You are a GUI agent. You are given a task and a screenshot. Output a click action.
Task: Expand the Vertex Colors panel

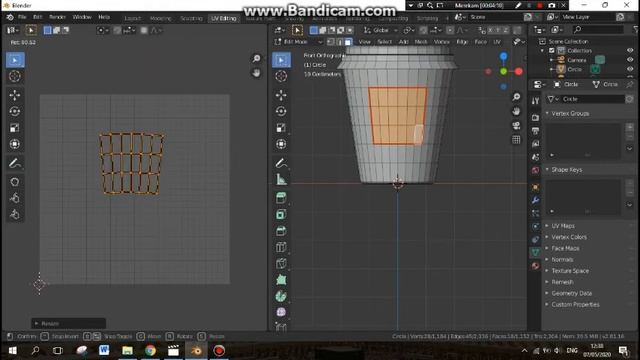click(569, 237)
